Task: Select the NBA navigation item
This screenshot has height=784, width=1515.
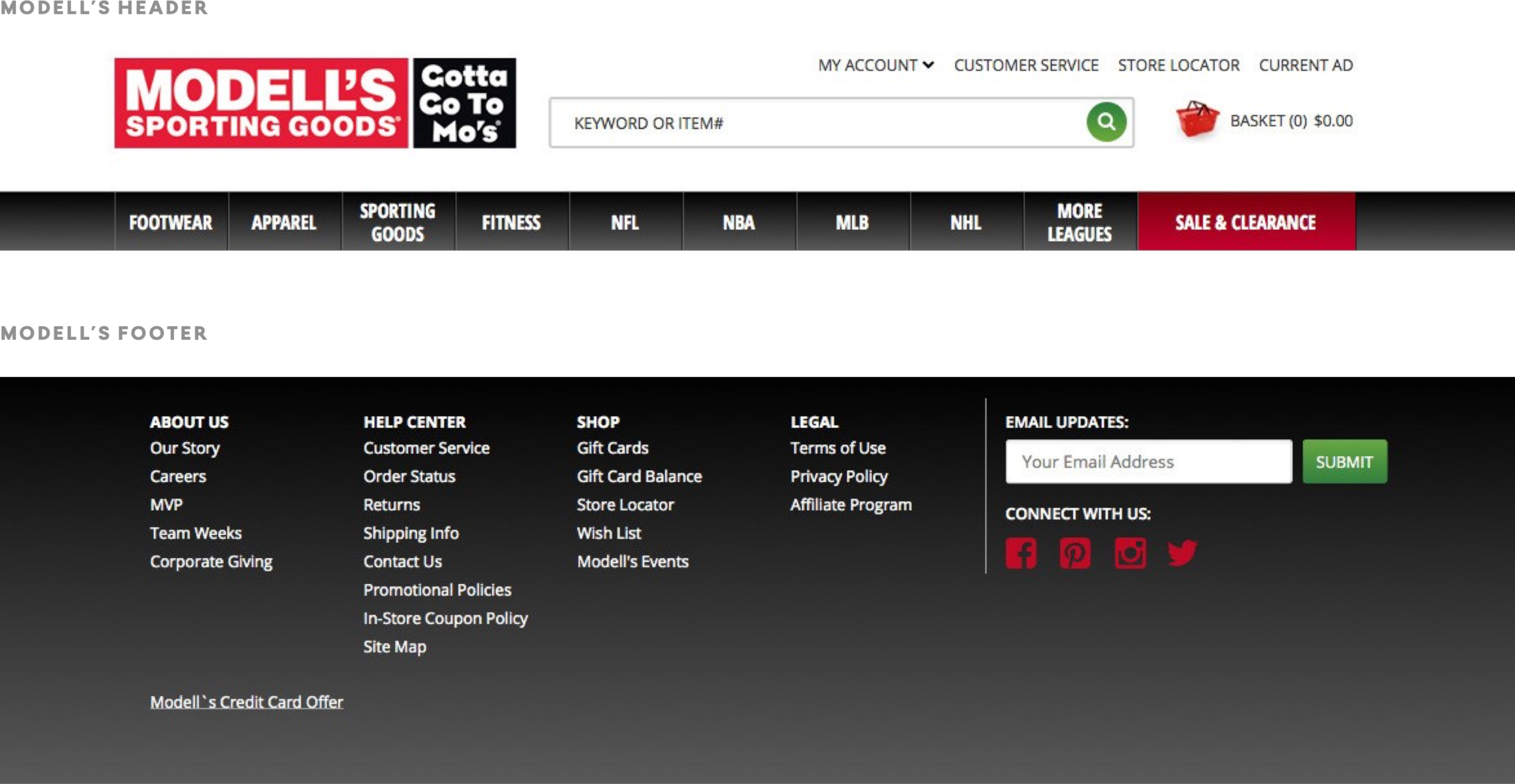Action: [x=739, y=222]
